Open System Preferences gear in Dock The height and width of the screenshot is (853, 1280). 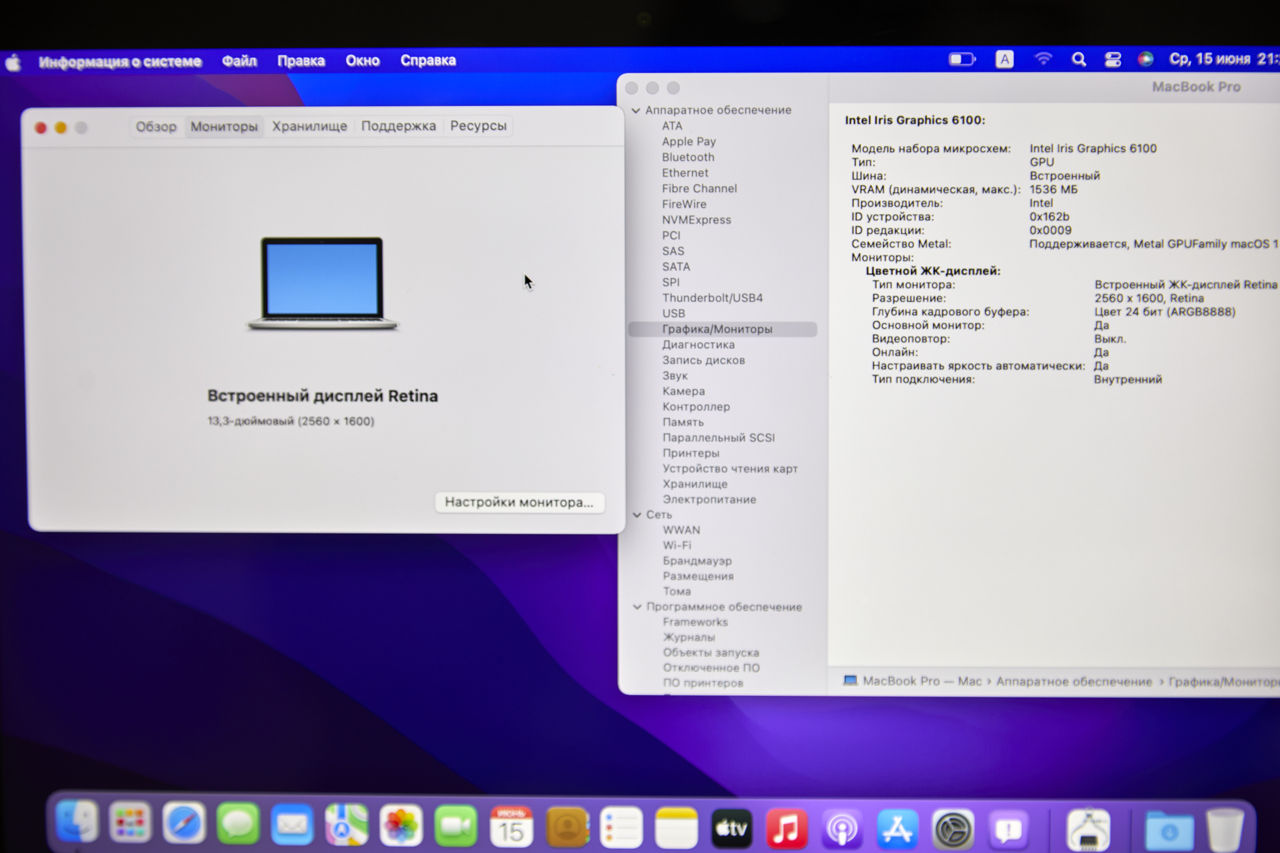(x=953, y=829)
